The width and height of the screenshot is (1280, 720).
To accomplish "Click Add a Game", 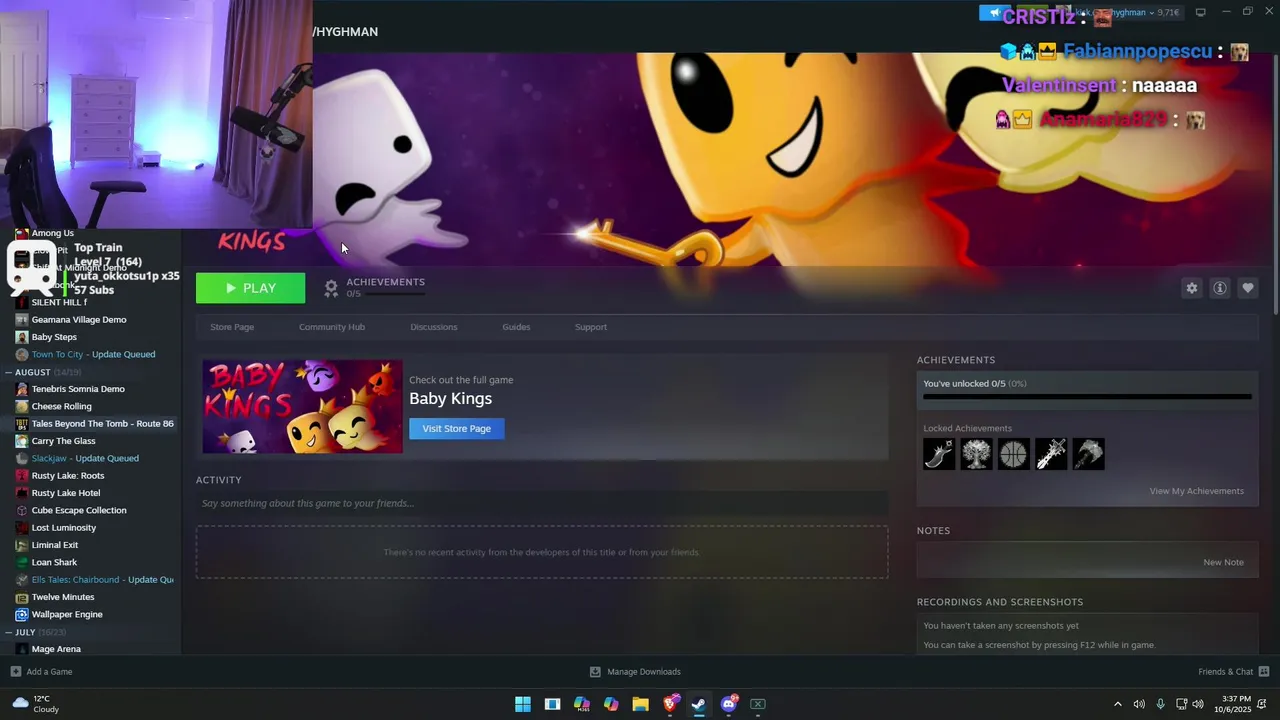I will pos(41,672).
